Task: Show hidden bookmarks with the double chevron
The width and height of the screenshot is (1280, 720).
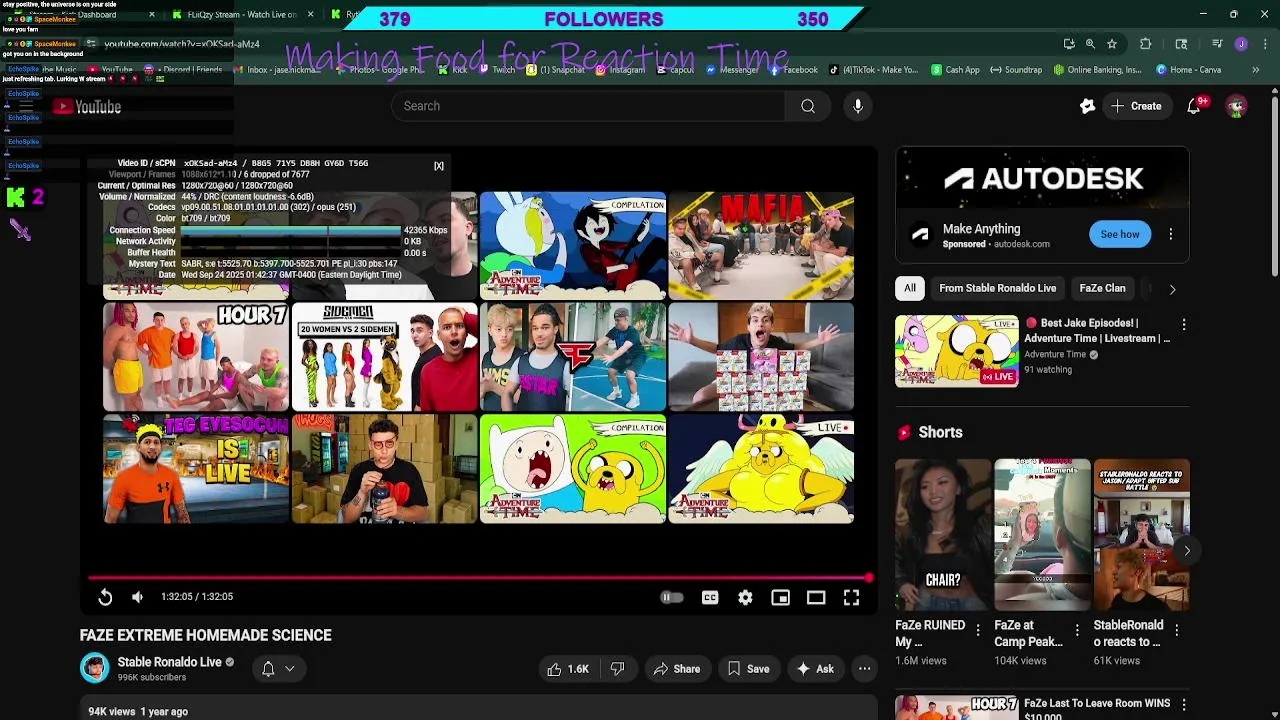Action: tap(1256, 70)
